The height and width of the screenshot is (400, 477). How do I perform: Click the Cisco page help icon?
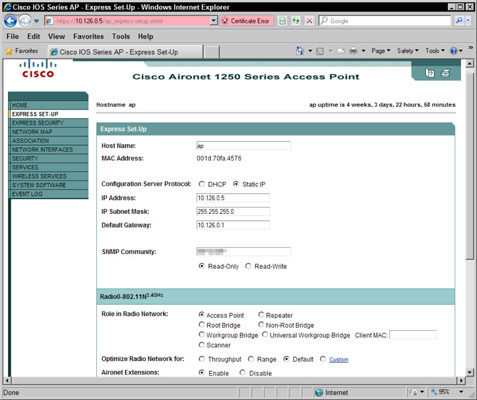coord(430,73)
